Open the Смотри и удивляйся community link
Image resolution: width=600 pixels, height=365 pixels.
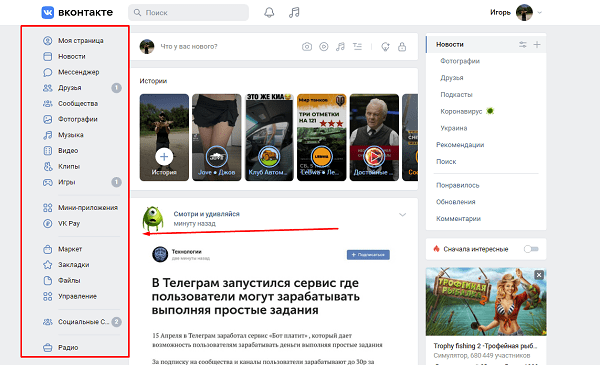pos(206,214)
